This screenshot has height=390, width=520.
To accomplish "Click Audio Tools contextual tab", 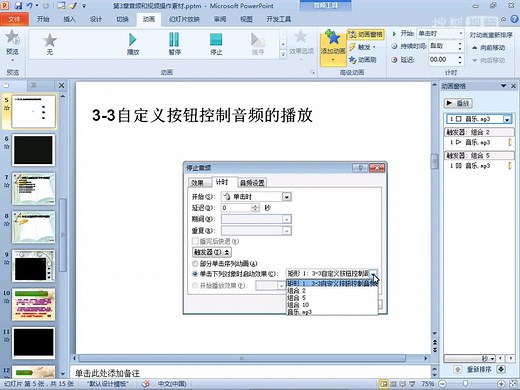I will [x=325, y=5].
